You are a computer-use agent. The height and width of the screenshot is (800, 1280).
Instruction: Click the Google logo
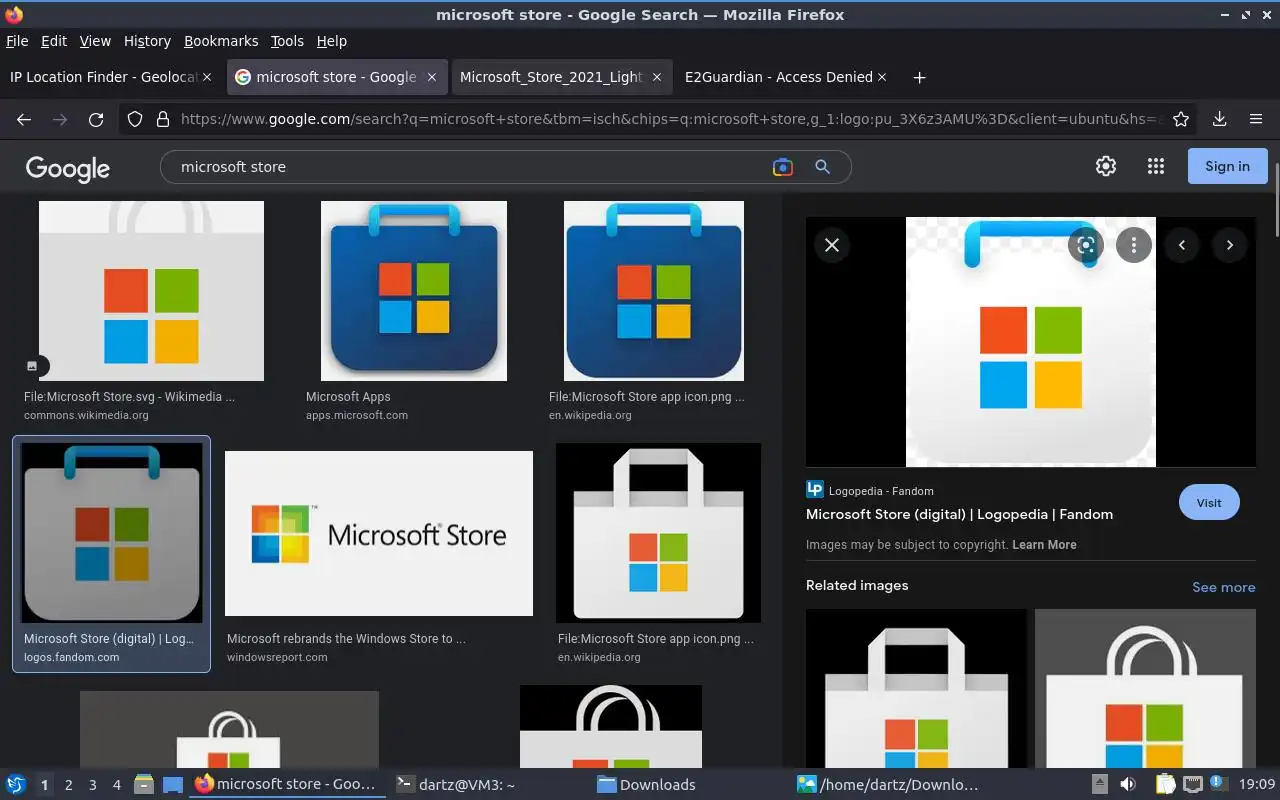click(67, 168)
